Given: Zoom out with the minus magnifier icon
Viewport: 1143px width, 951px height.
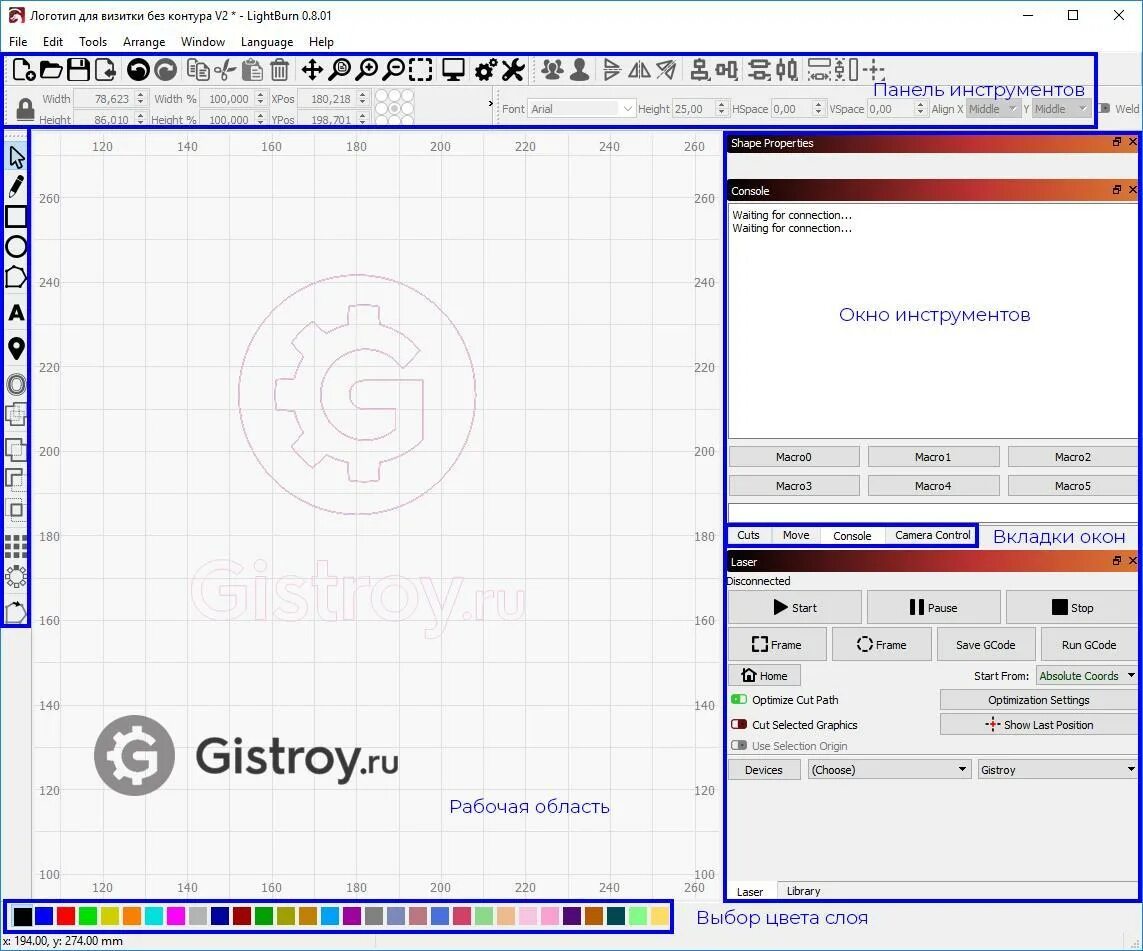Looking at the screenshot, I should (394, 70).
